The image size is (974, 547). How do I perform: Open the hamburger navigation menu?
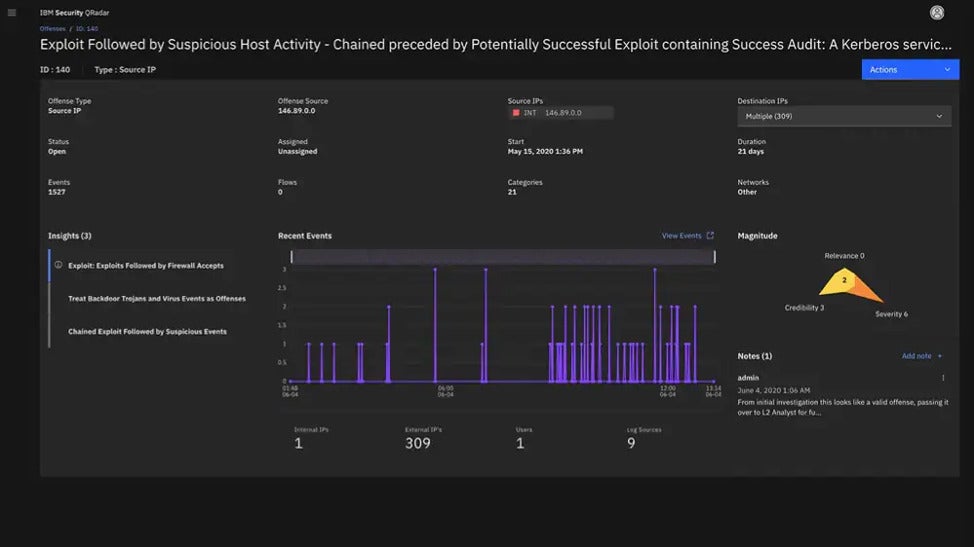pos(12,12)
